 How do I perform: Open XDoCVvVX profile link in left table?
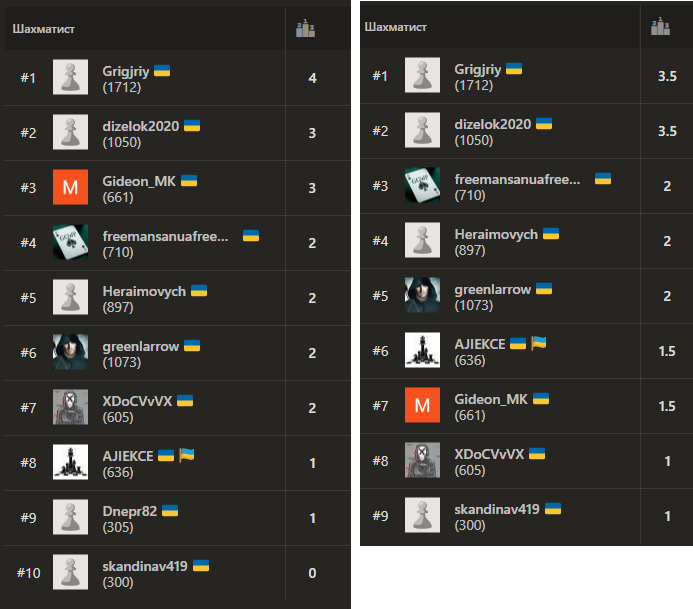click(x=137, y=401)
